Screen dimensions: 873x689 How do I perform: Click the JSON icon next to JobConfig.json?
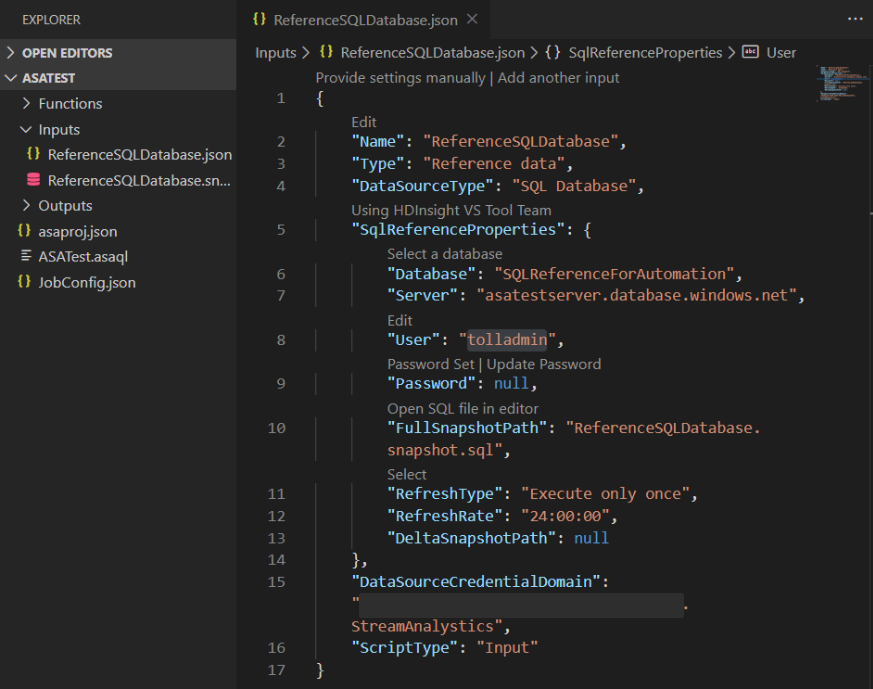(25, 282)
